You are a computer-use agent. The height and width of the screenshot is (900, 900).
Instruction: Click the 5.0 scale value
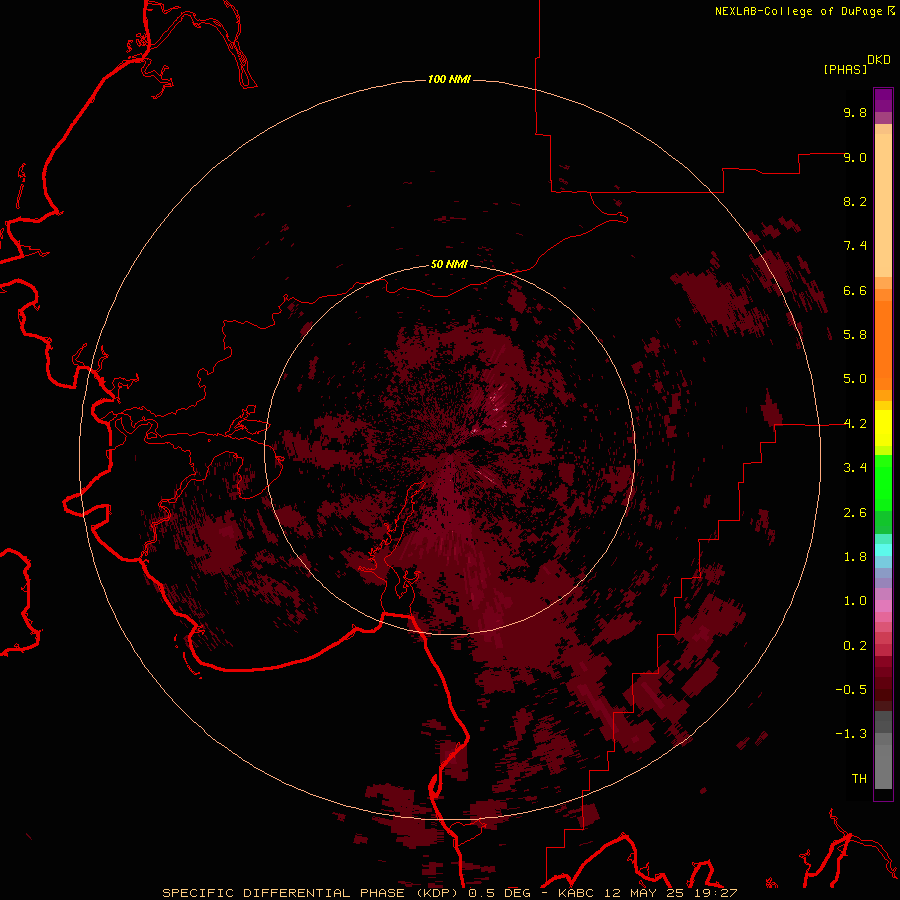tap(855, 379)
